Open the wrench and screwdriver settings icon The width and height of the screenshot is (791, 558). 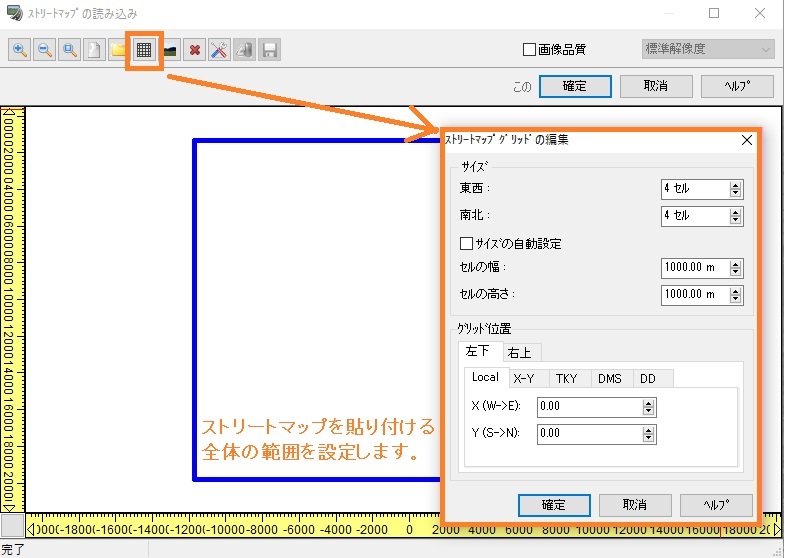(x=219, y=49)
